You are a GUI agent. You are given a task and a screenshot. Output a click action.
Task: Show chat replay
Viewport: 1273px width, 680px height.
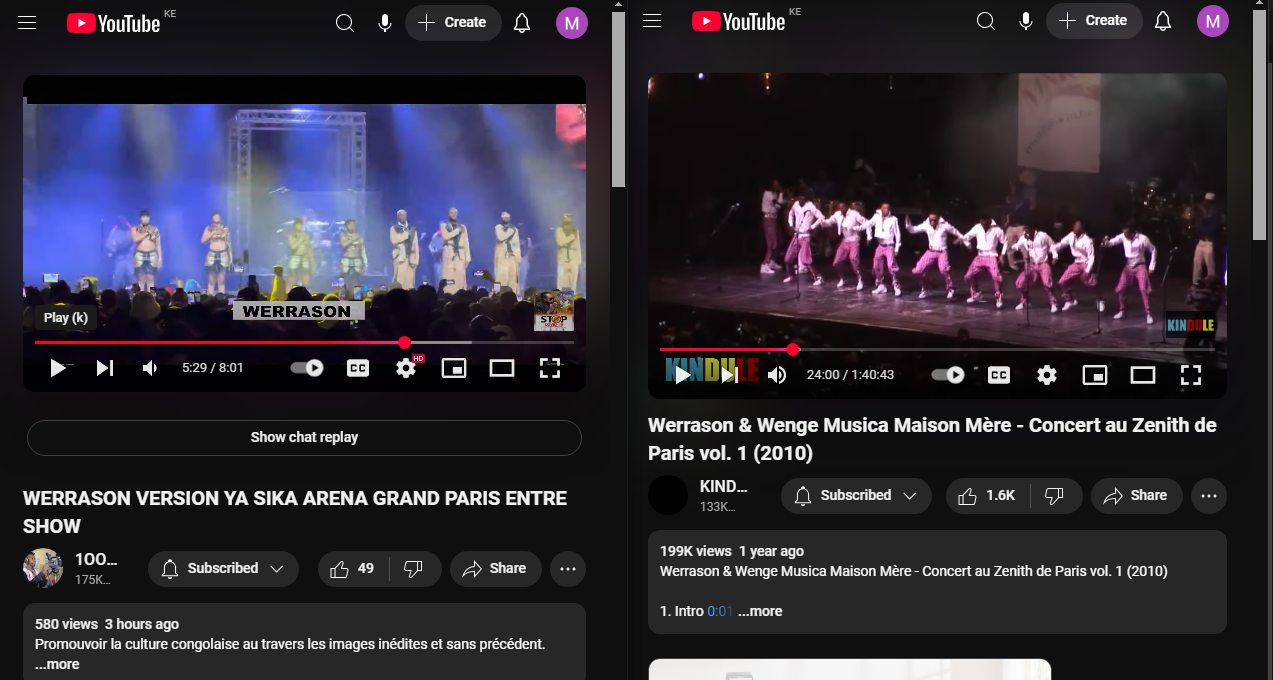(x=304, y=437)
